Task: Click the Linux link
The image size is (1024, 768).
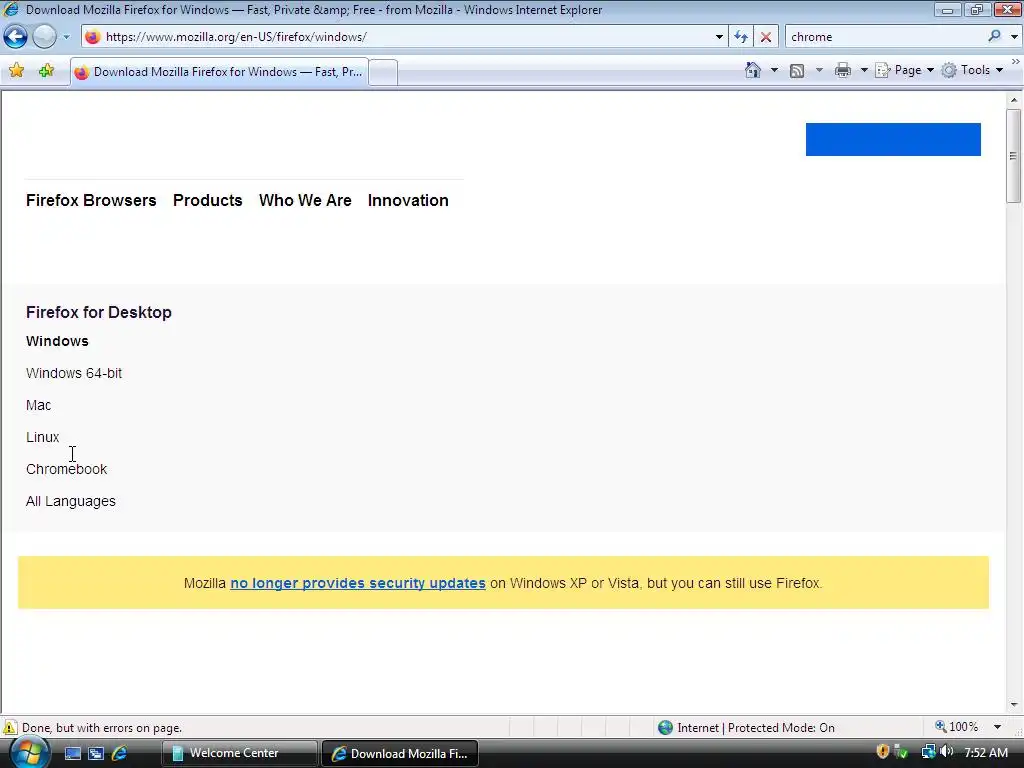Action: point(42,437)
